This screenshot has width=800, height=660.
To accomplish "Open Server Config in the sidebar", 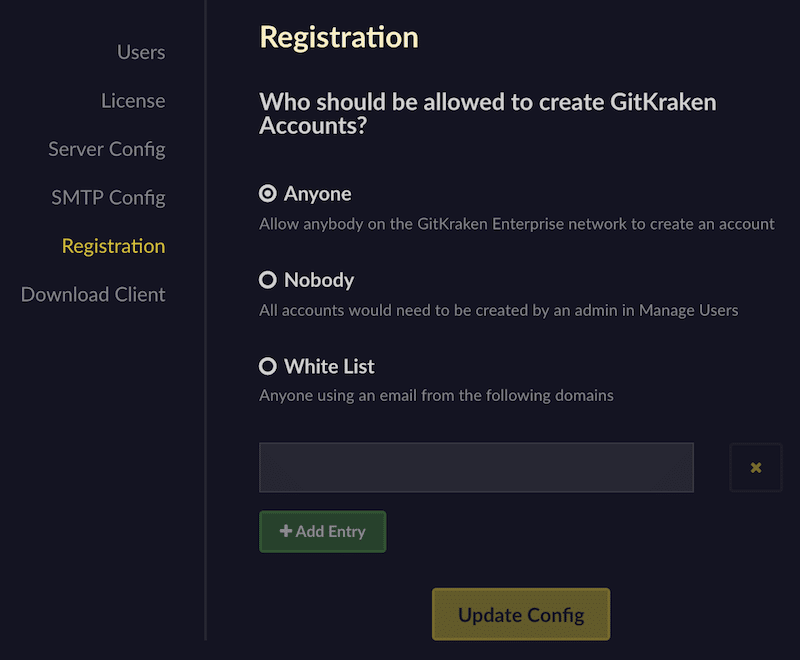I will [x=107, y=149].
